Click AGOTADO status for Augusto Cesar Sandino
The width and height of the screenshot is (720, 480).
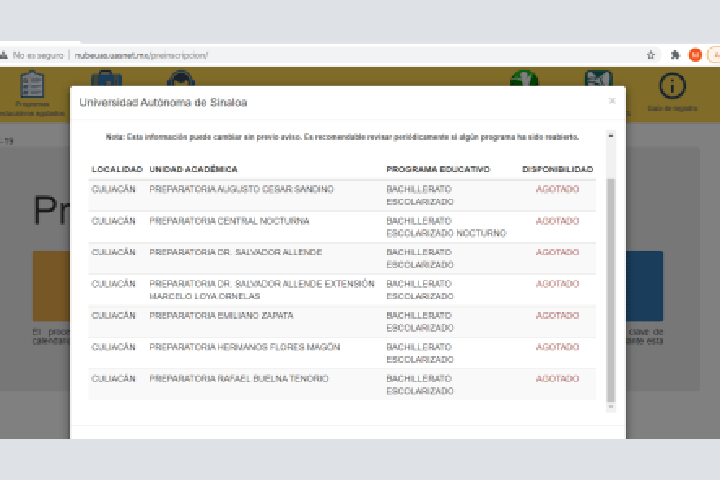pos(557,189)
